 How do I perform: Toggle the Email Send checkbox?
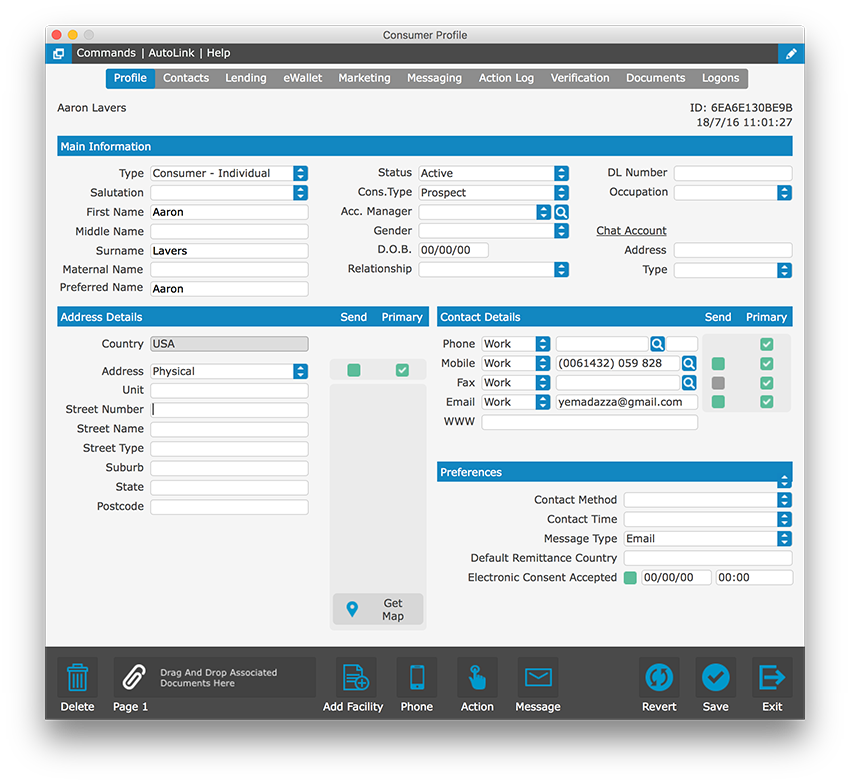click(x=718, y=402)
